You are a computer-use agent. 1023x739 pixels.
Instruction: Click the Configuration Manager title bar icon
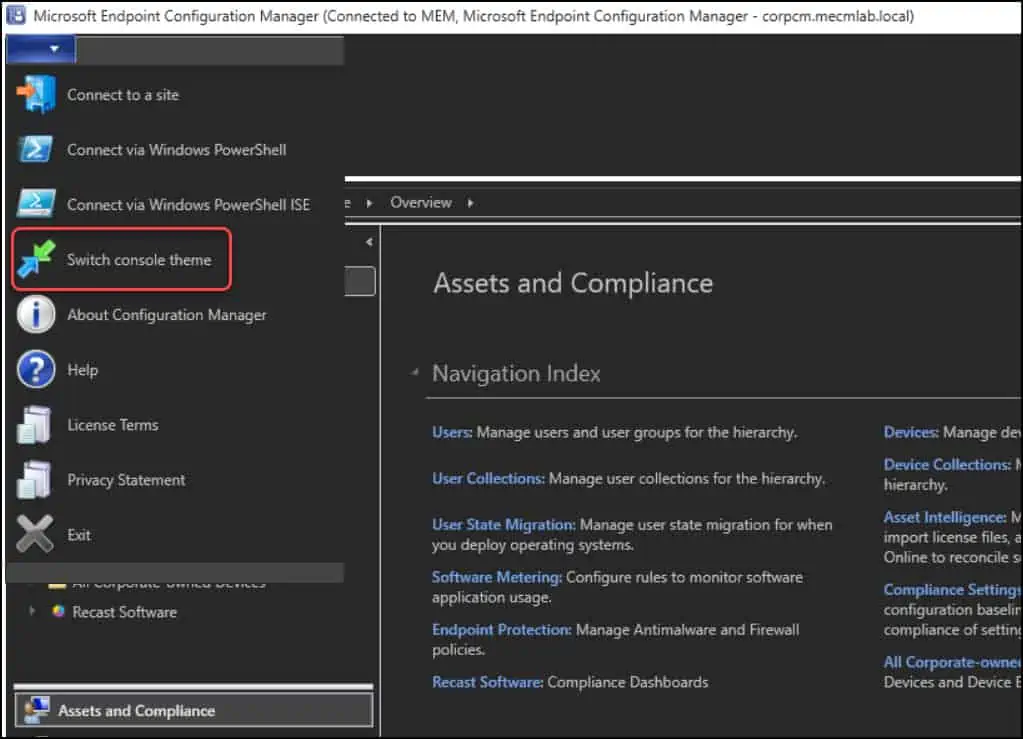coord(15,15)
